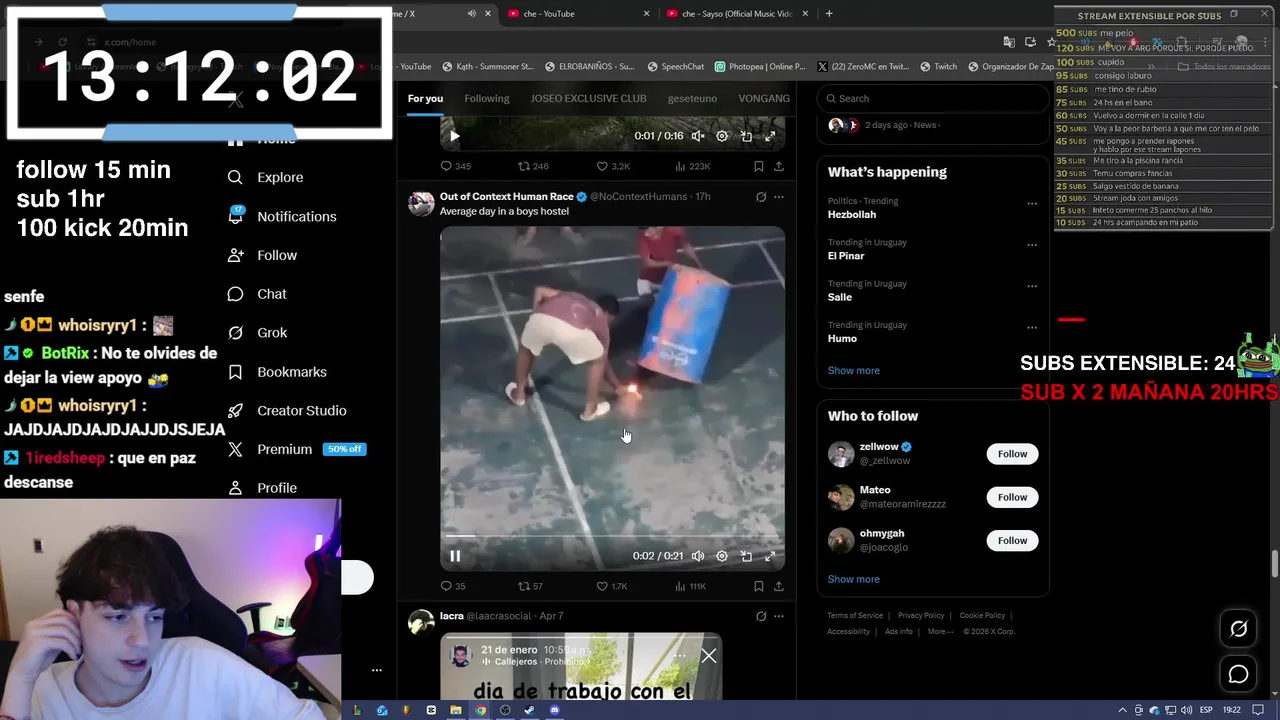1280x720 pixels.
Task: Mute the X browser tab audio
Action: 471,14
